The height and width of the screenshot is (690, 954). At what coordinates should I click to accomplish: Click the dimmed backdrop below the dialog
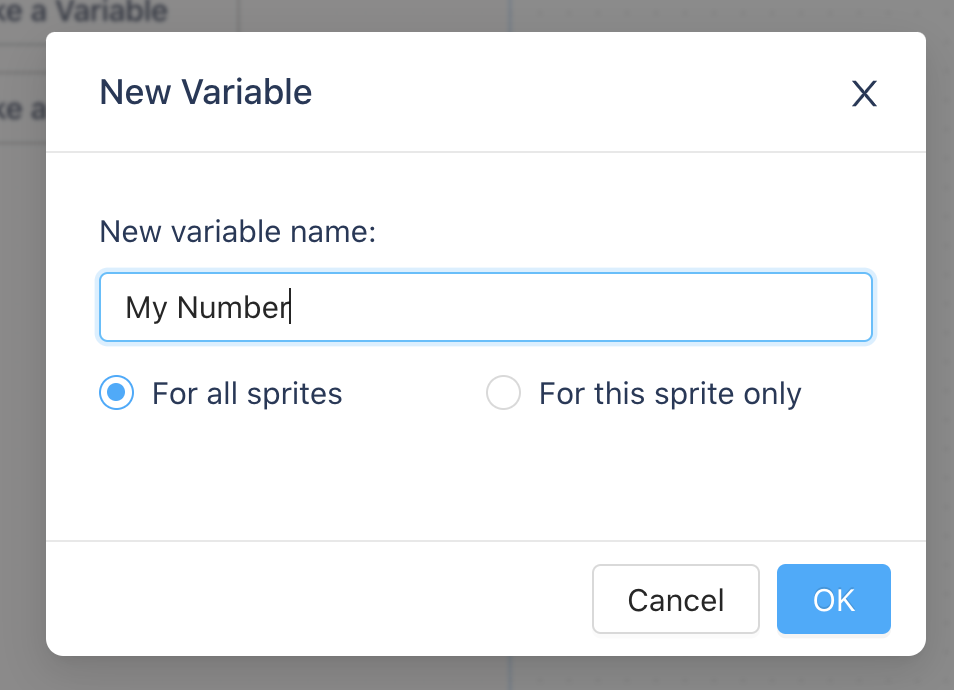tap(486, 674)
